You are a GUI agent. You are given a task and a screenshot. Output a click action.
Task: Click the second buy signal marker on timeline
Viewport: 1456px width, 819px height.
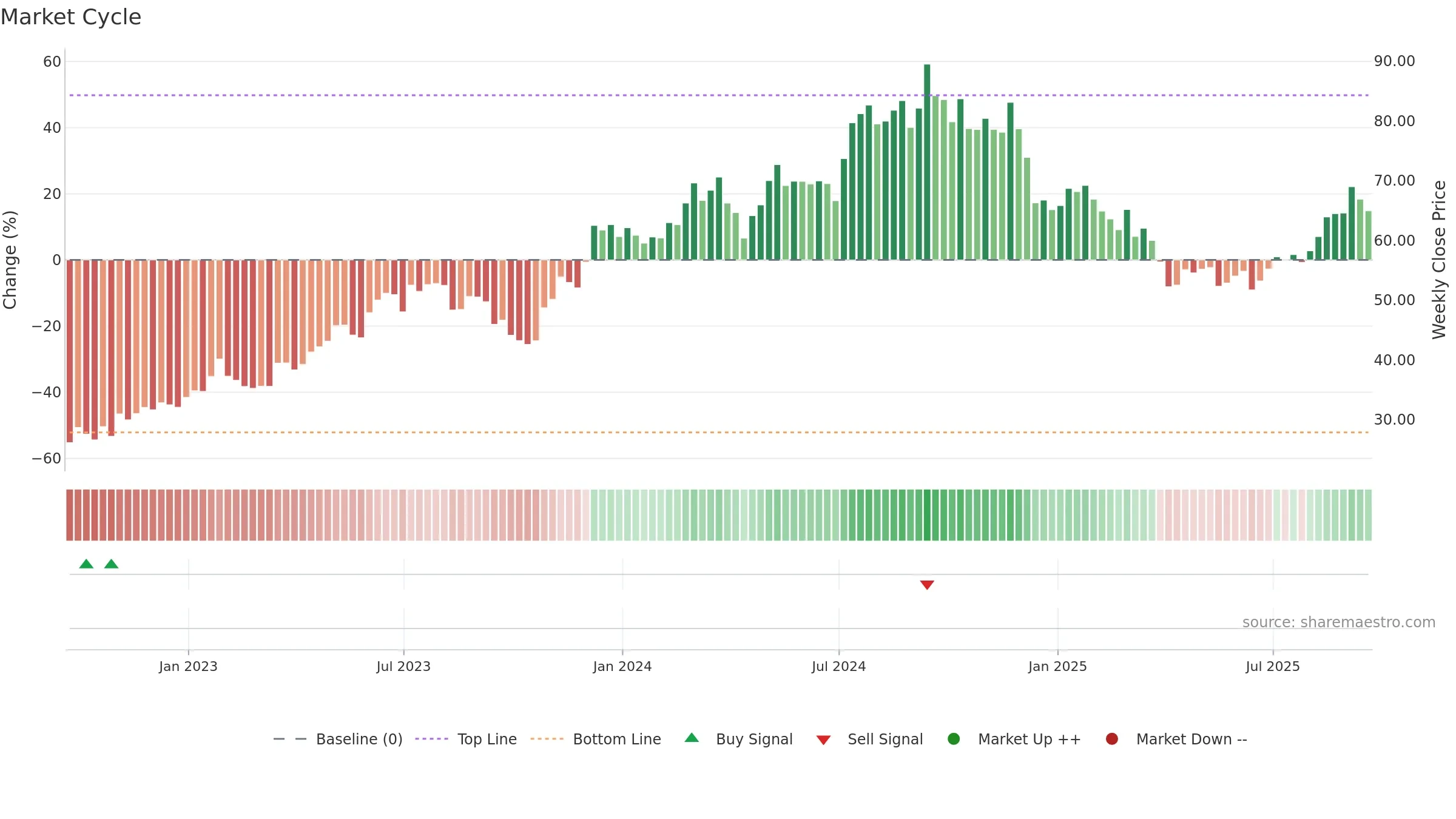click(111, 564)
